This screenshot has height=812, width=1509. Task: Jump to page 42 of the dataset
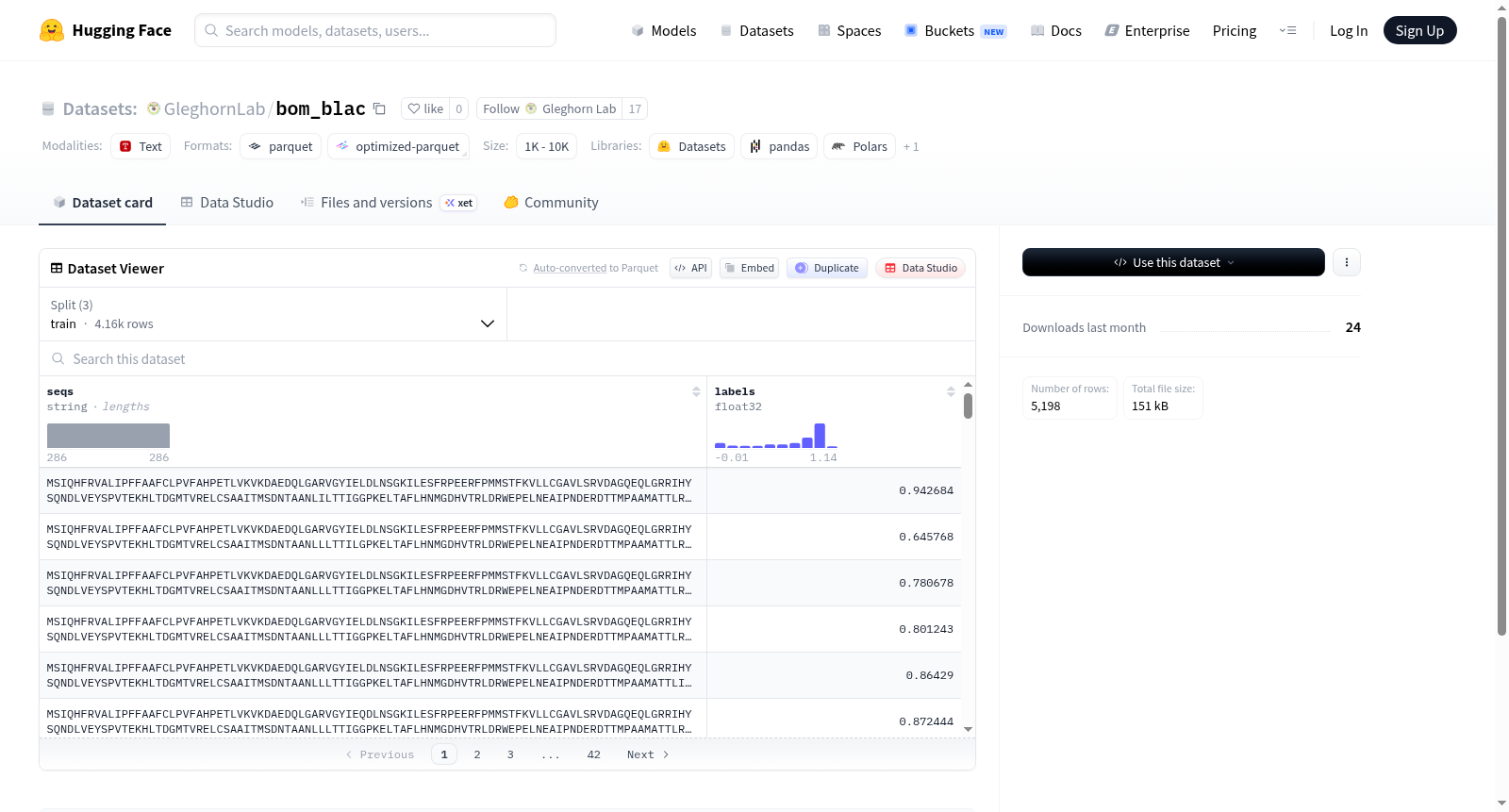[593, 754]
